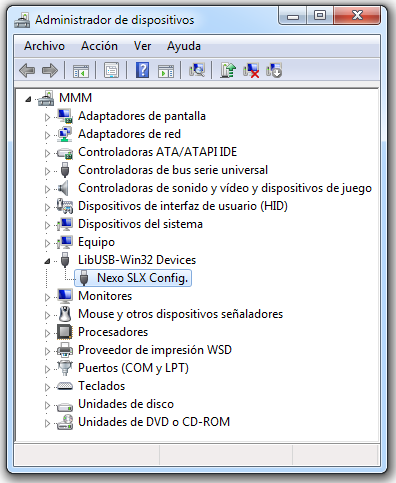Image resolution: width=396 pixels, height=483 pixels.
Task: Select LibUSB-Win32 Devices label
Action: click(137, 260)
